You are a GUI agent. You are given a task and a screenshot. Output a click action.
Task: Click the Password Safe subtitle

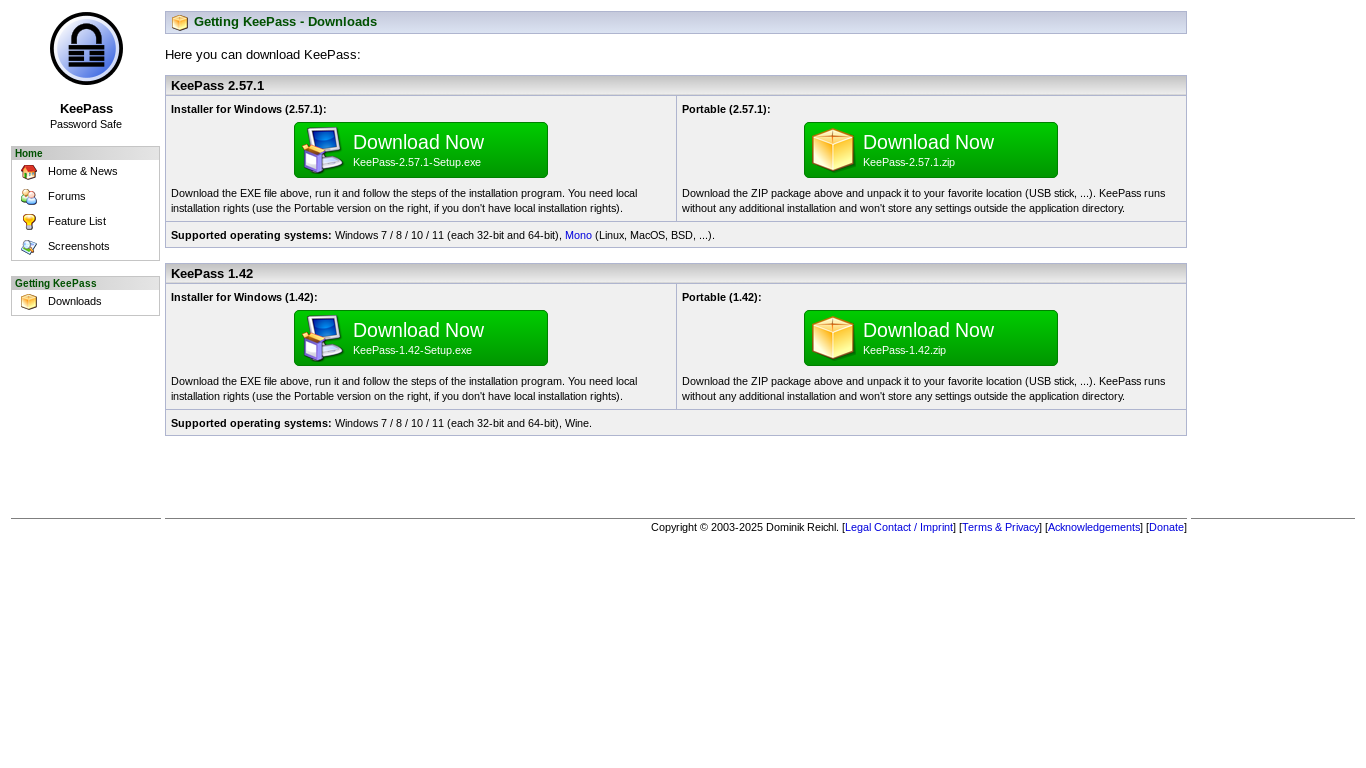[86, 125]
